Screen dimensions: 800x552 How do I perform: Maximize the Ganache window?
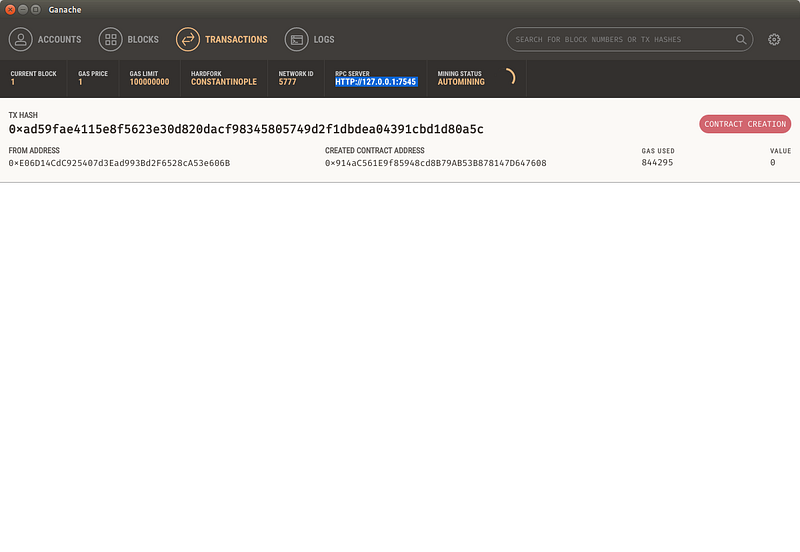36,9
